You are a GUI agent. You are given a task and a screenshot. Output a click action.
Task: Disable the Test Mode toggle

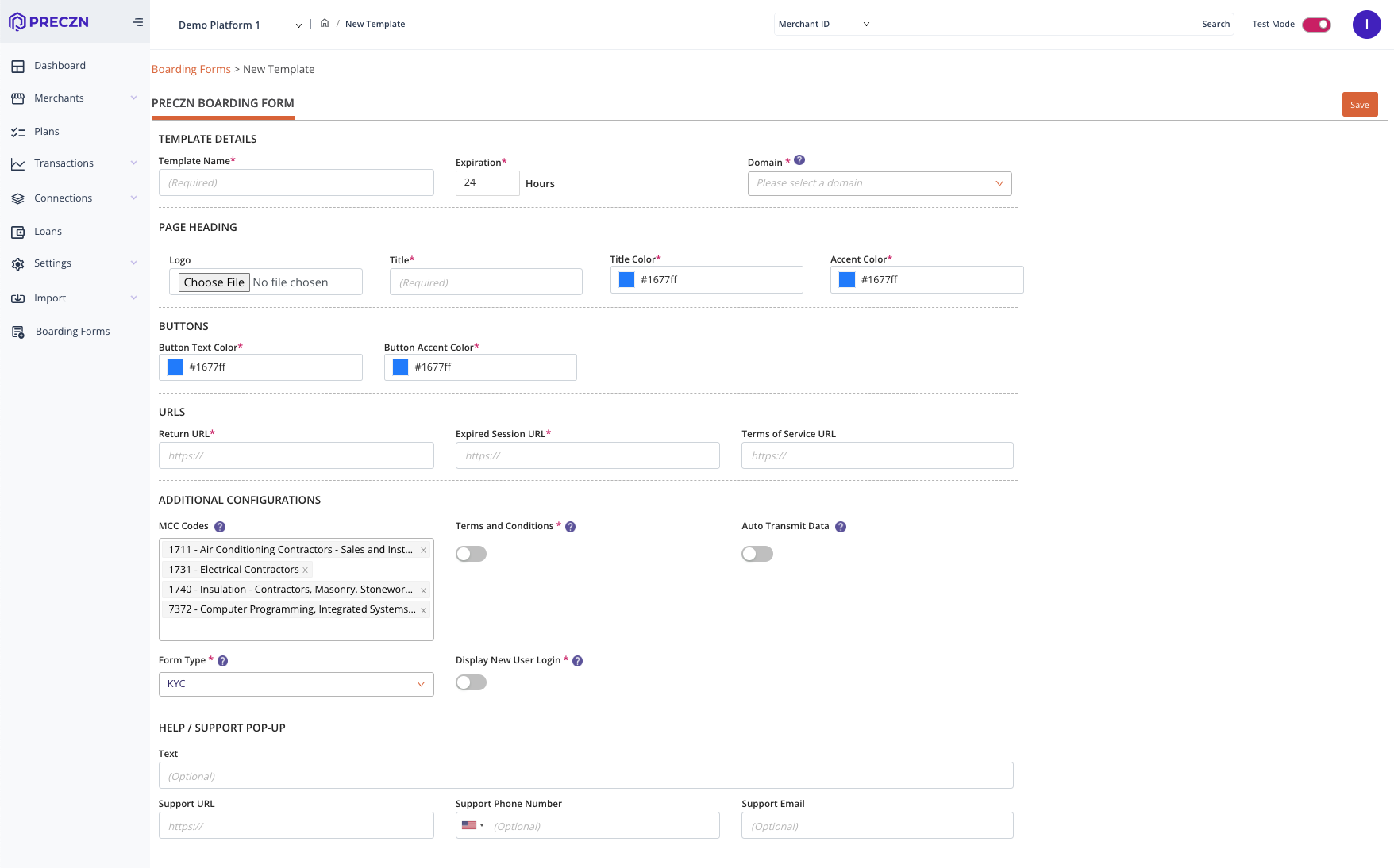click(1316, 25)
